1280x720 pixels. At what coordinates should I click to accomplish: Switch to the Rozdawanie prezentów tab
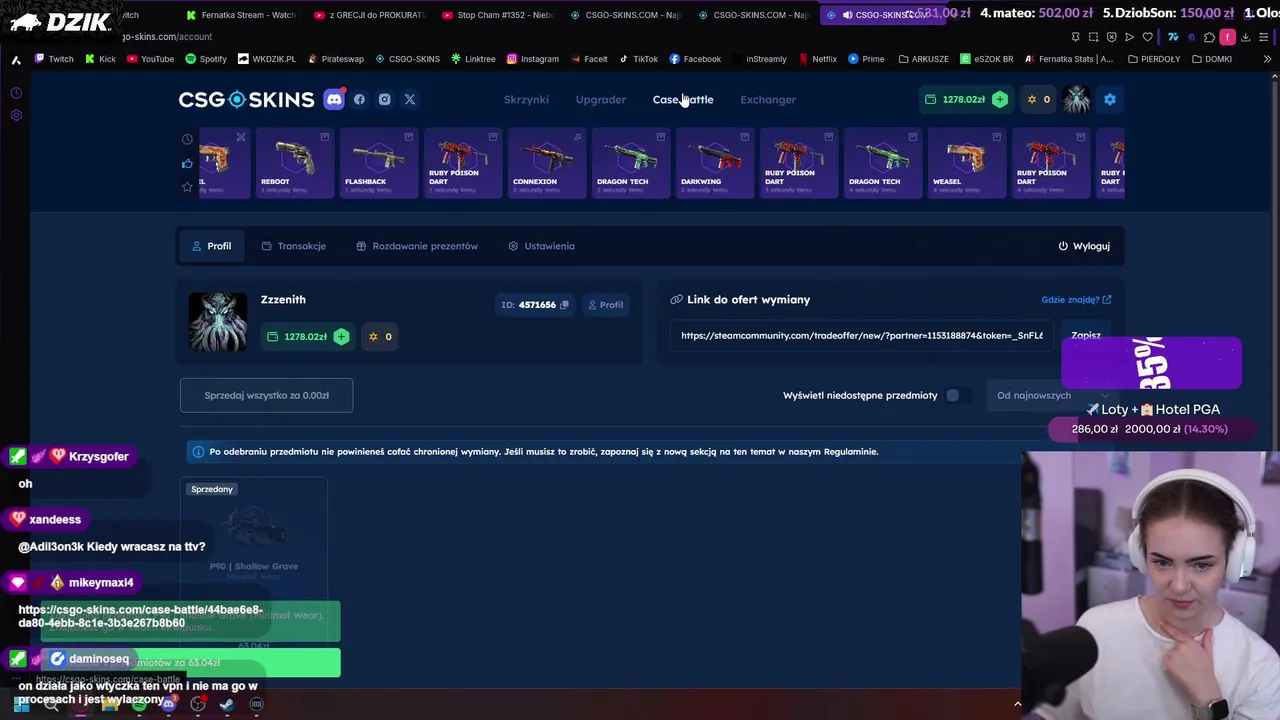(x=417, y=246)
